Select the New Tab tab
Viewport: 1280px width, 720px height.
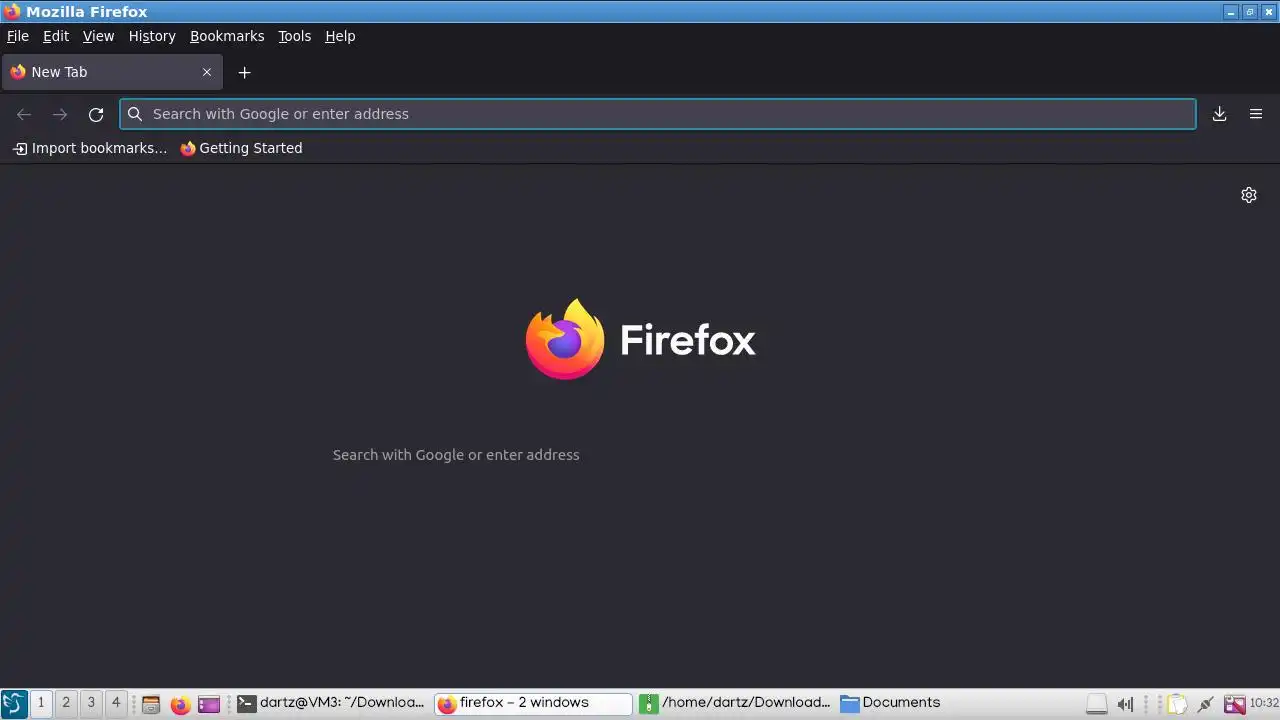pos(112,72)
